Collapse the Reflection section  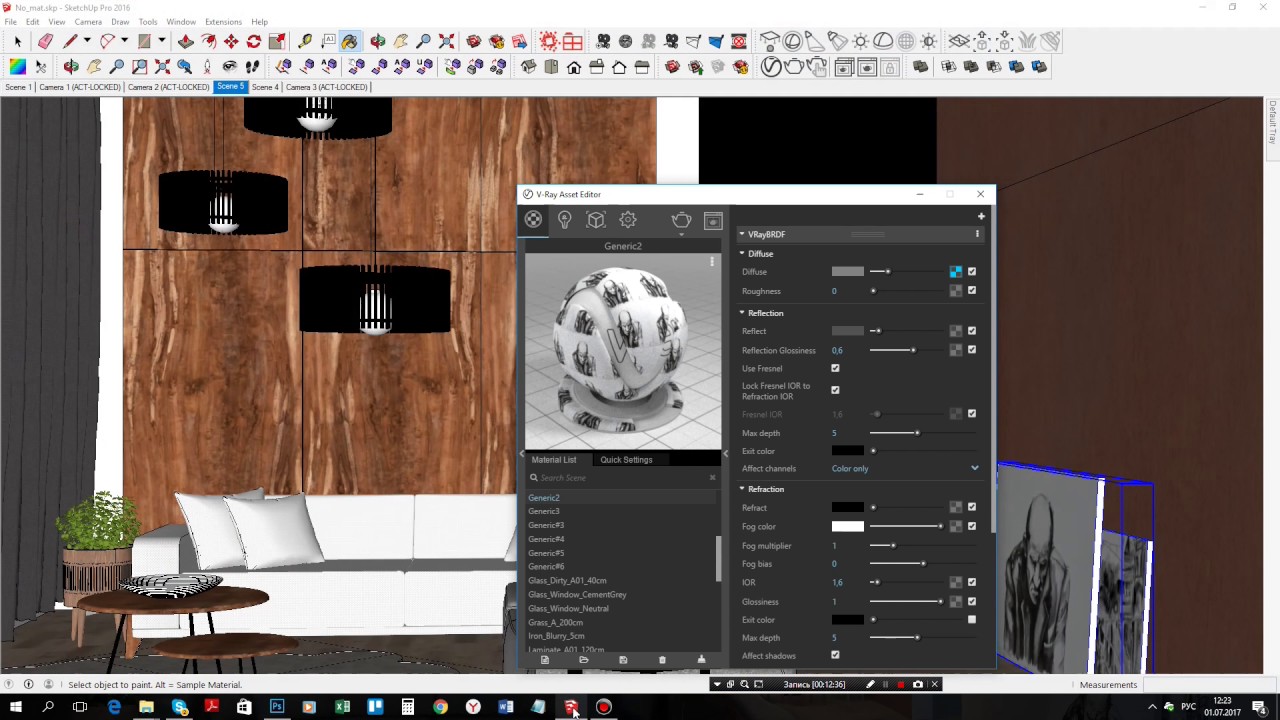pyautogui.click(x=742, y=313)
